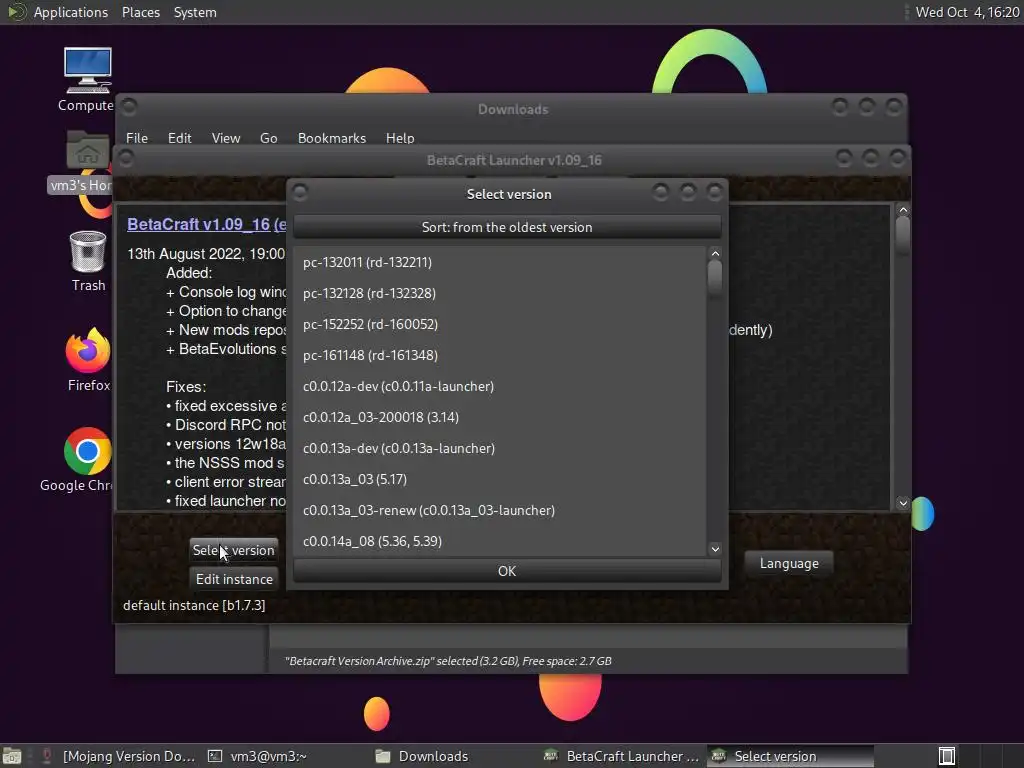
Task: Select version pc-132011 (rd-132211)
Action: 500,262
